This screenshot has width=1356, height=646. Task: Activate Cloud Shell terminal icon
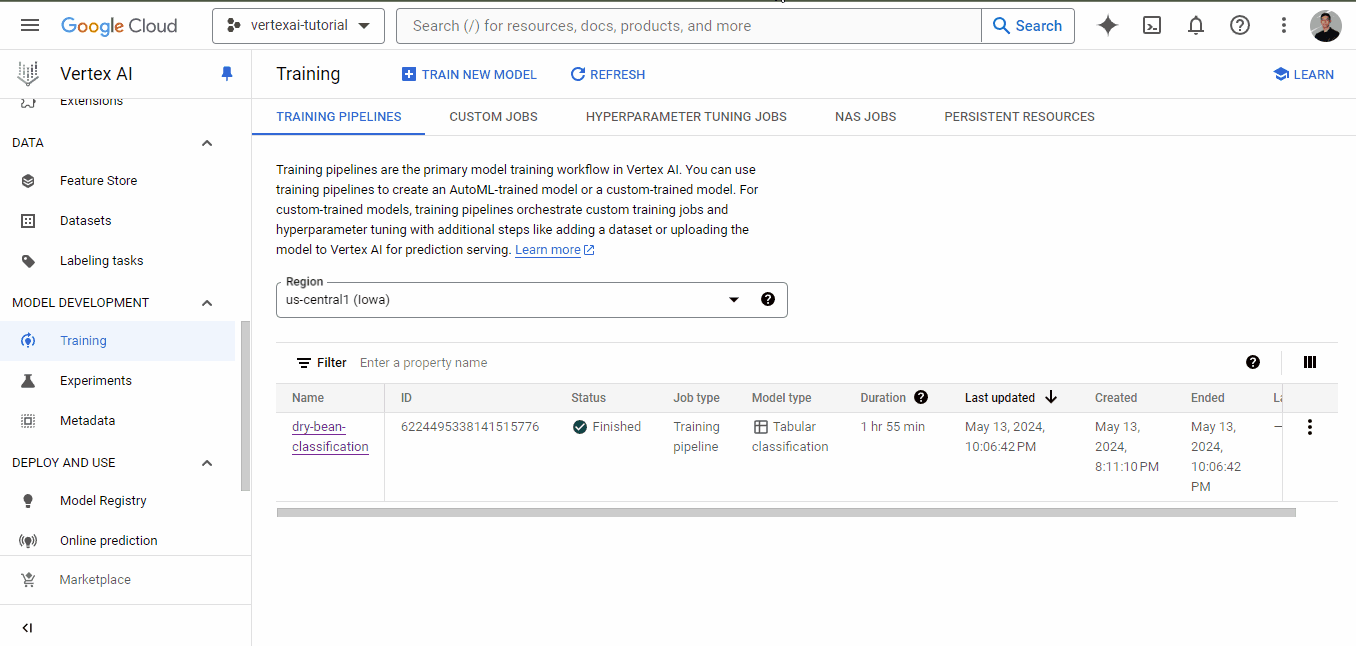coord(1152,26)
